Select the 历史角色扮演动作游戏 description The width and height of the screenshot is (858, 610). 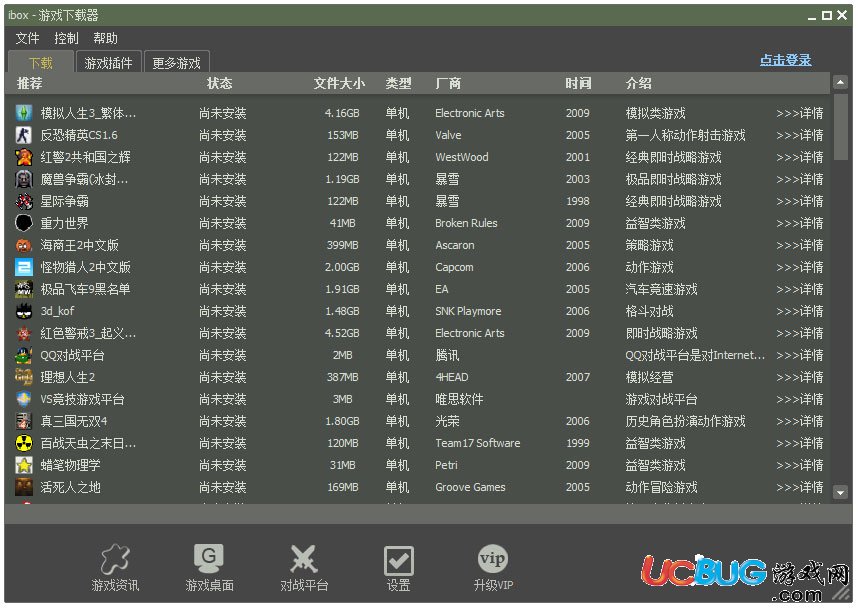(x=685, y=421)
